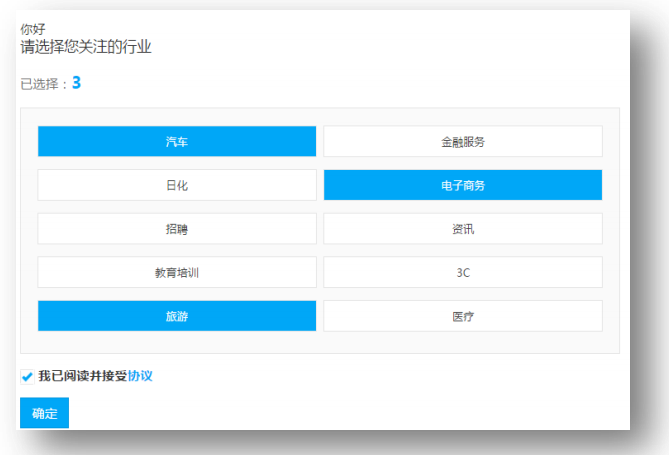Screen dimensions: 669x455
Task: Click blank white space right of 确定 button
Action: [x=300, y=413]
